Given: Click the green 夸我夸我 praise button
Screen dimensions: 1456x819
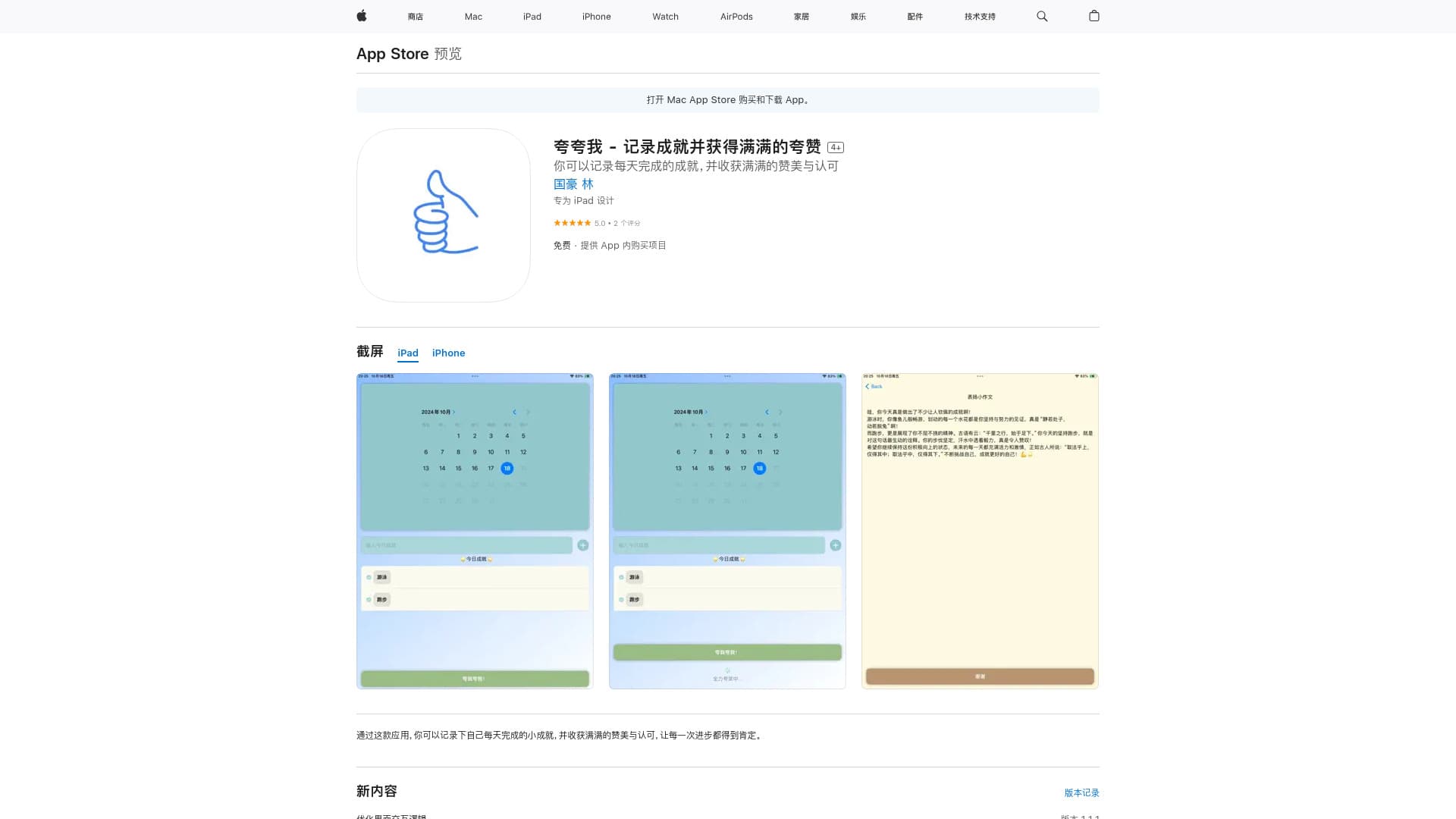Looking at the screenshot, I should pos(475,678).
